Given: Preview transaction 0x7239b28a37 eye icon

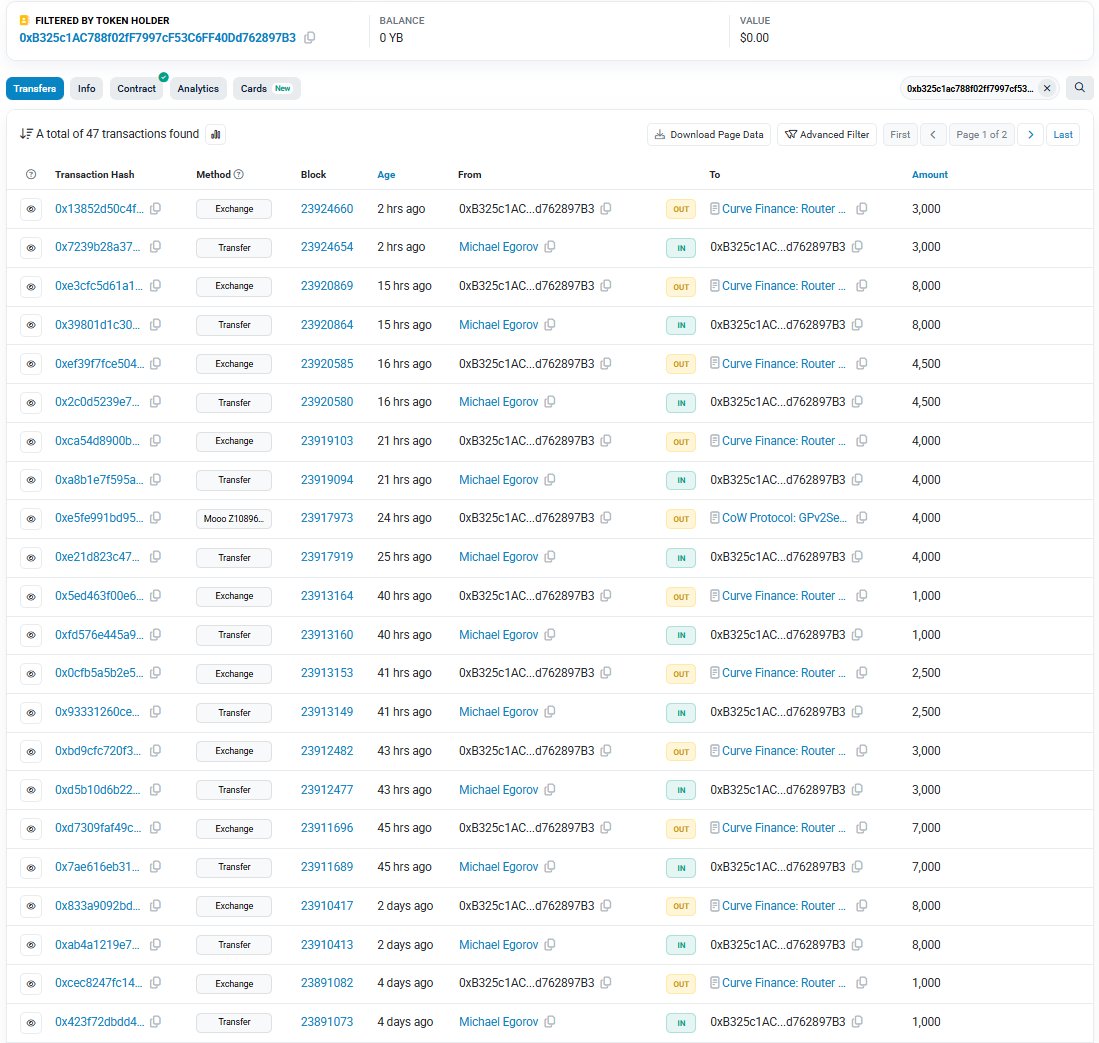Looking at the screenshot, I should pos(31,247).
